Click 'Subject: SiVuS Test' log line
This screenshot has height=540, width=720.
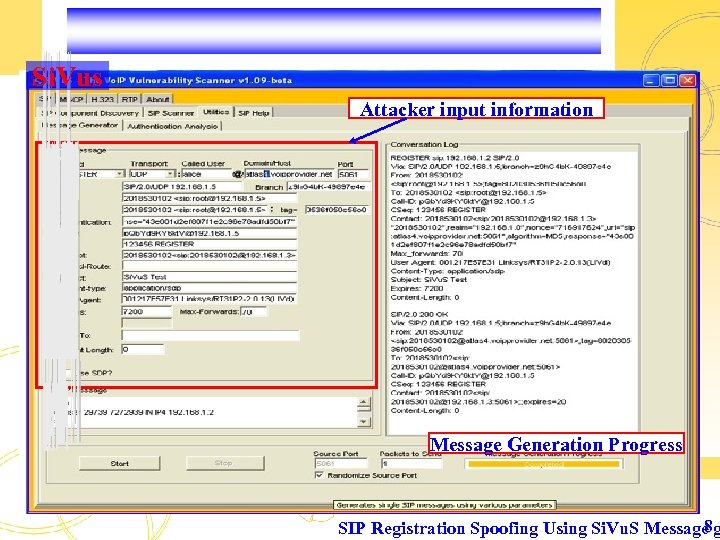428,280
